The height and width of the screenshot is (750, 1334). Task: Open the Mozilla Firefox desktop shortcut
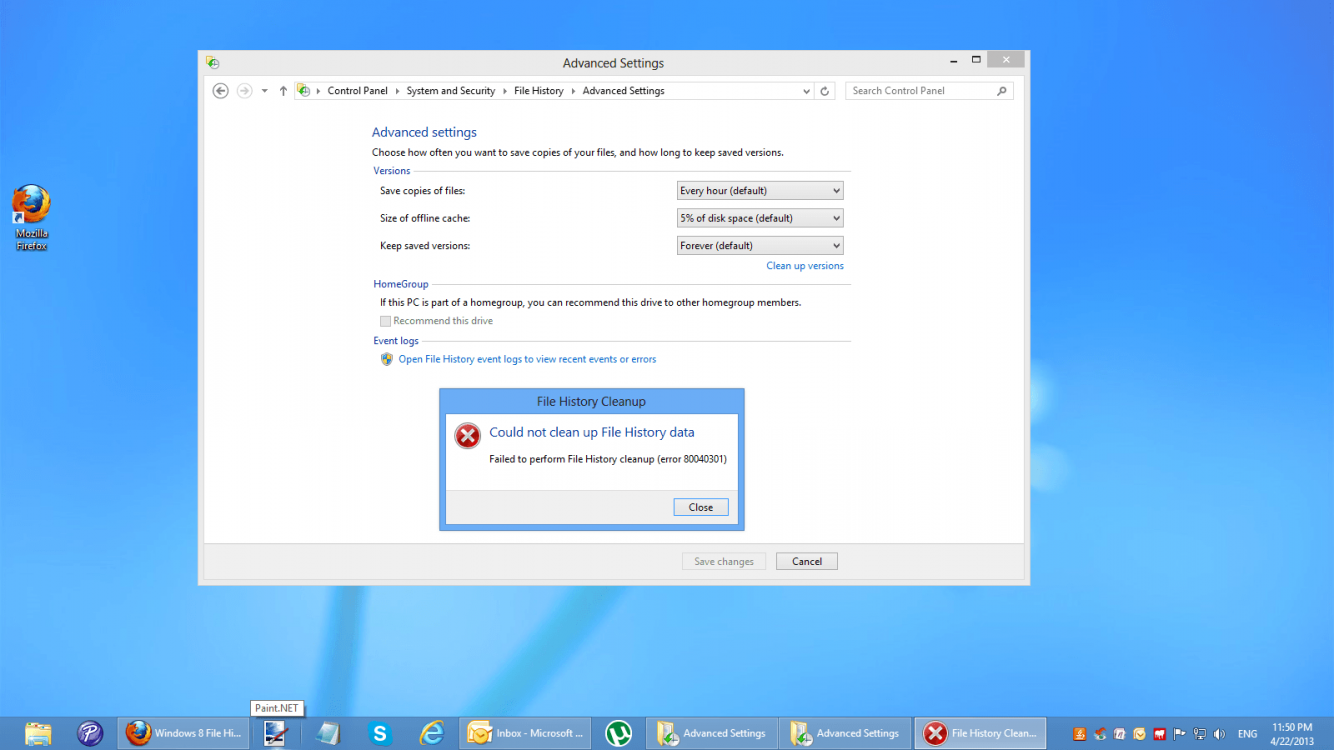pos(31,217)
